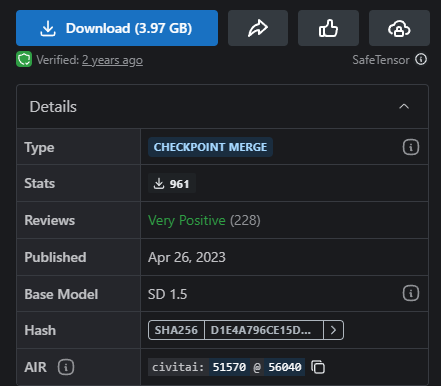Click the share arrow icon button
Screen dimensions: 441x386
(x=258, y=28)
